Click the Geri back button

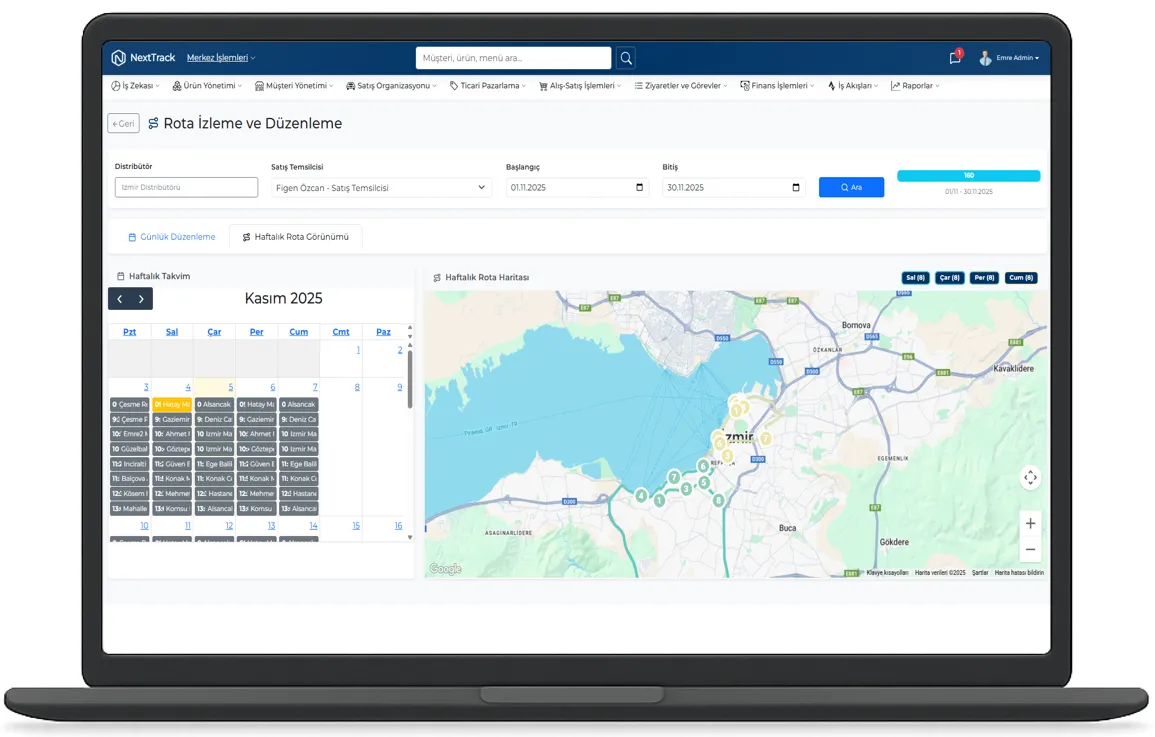123,124
